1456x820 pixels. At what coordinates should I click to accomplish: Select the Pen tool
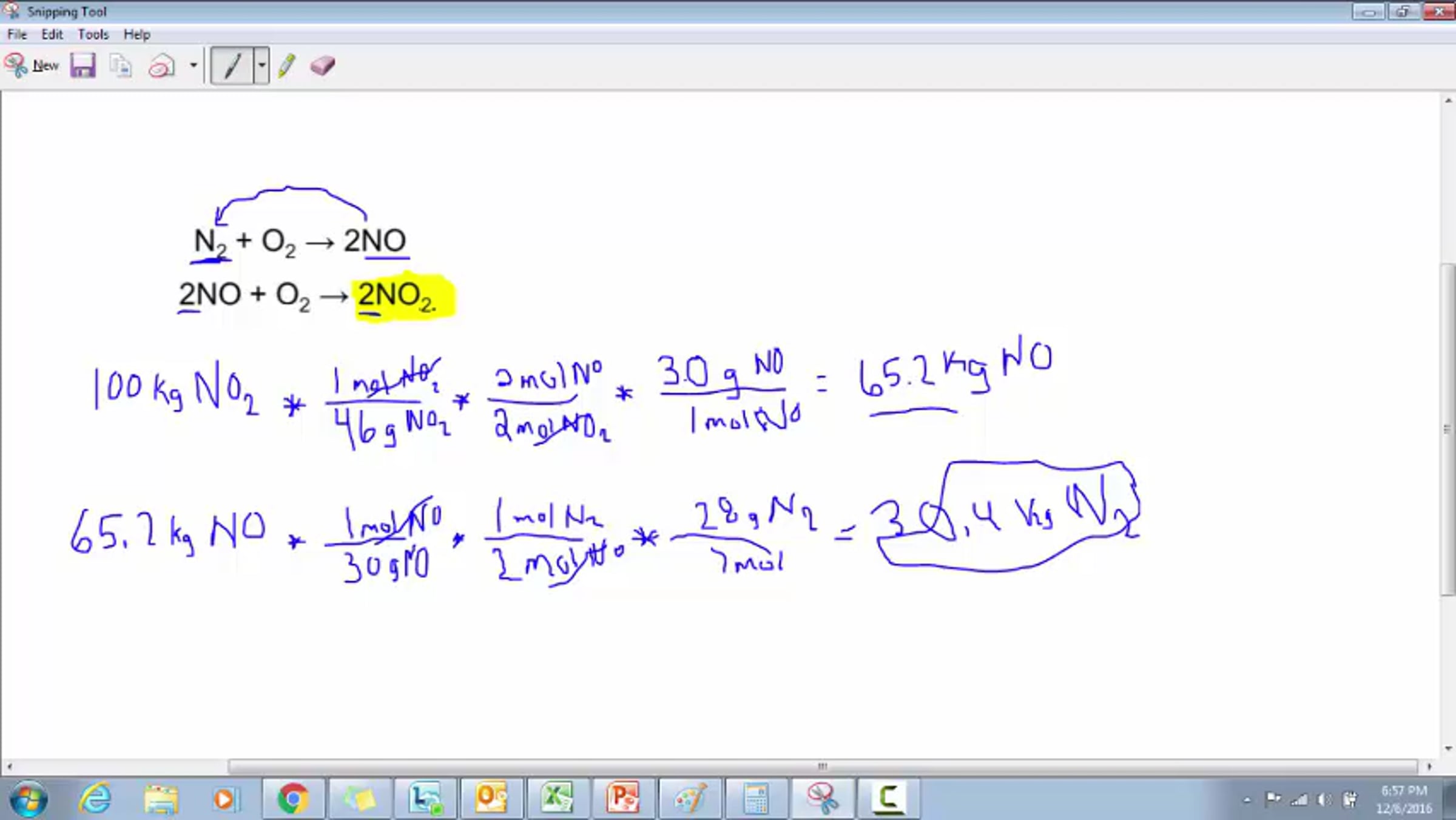232,66
